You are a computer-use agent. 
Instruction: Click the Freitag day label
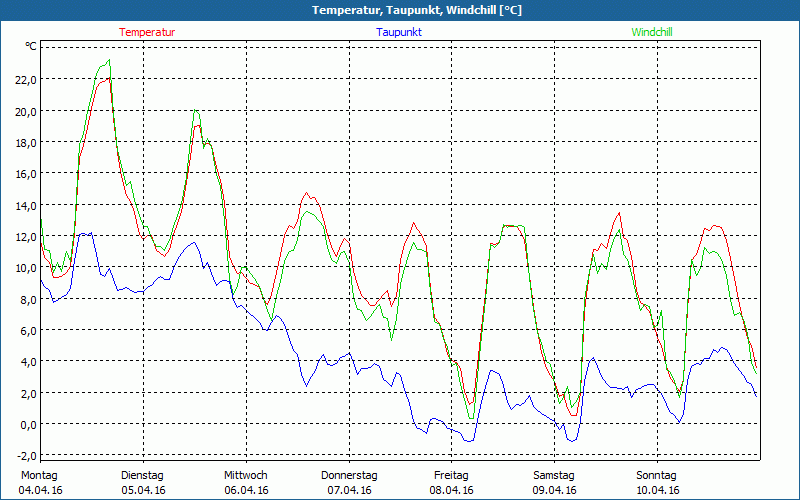[x=452, y=476]
